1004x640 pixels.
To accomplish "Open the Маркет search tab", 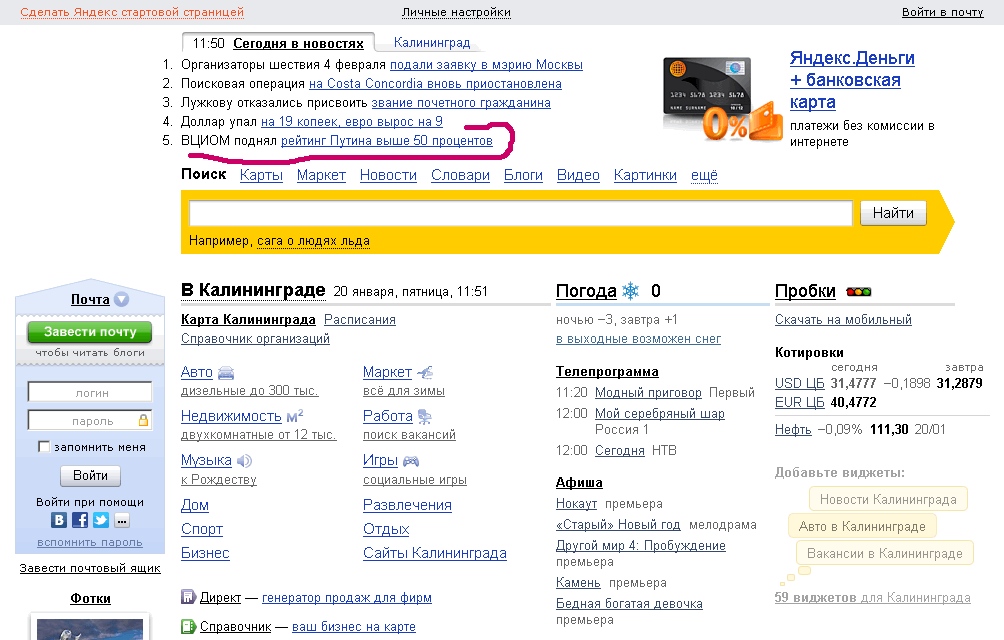I will coord(321,175).
